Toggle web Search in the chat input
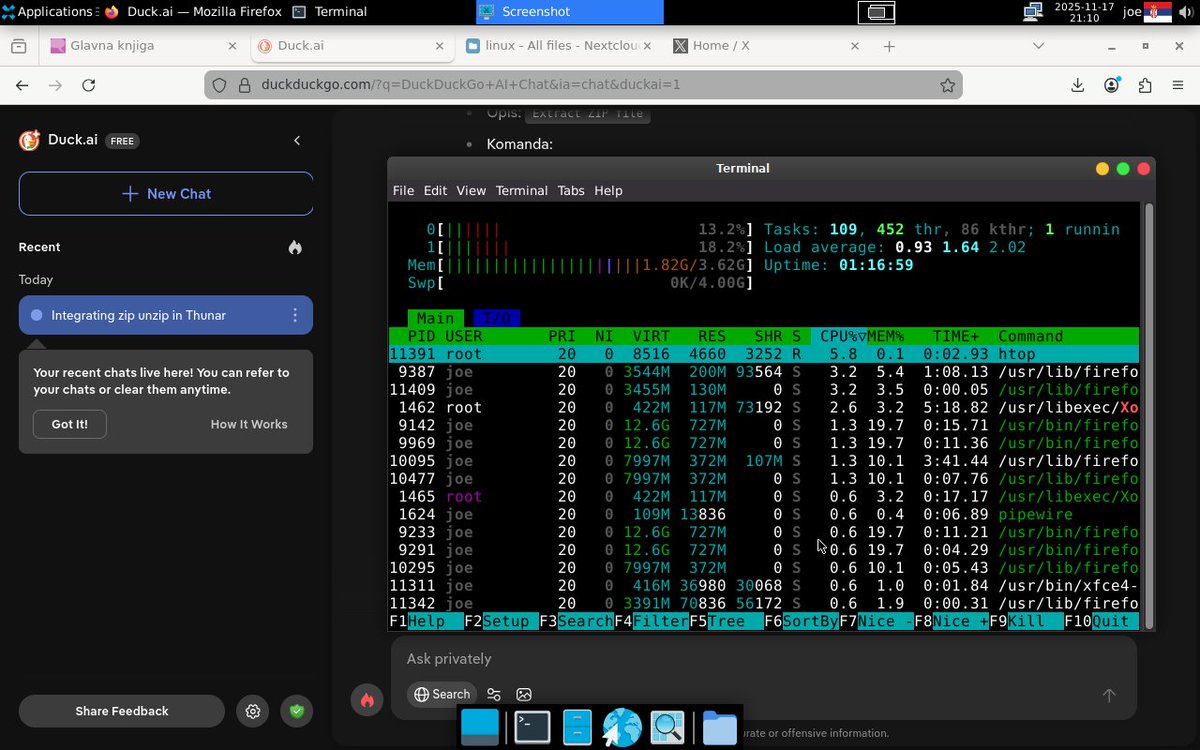This screenshot has width=1200, height=750. click(441, 693)
